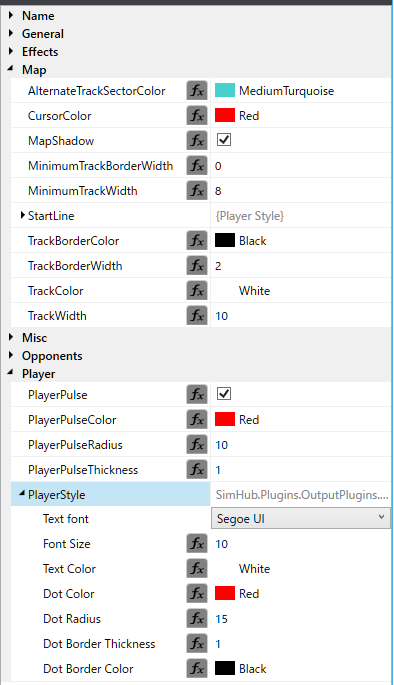
Task: Open the Text font dropdown
Action: pos(301,519)
